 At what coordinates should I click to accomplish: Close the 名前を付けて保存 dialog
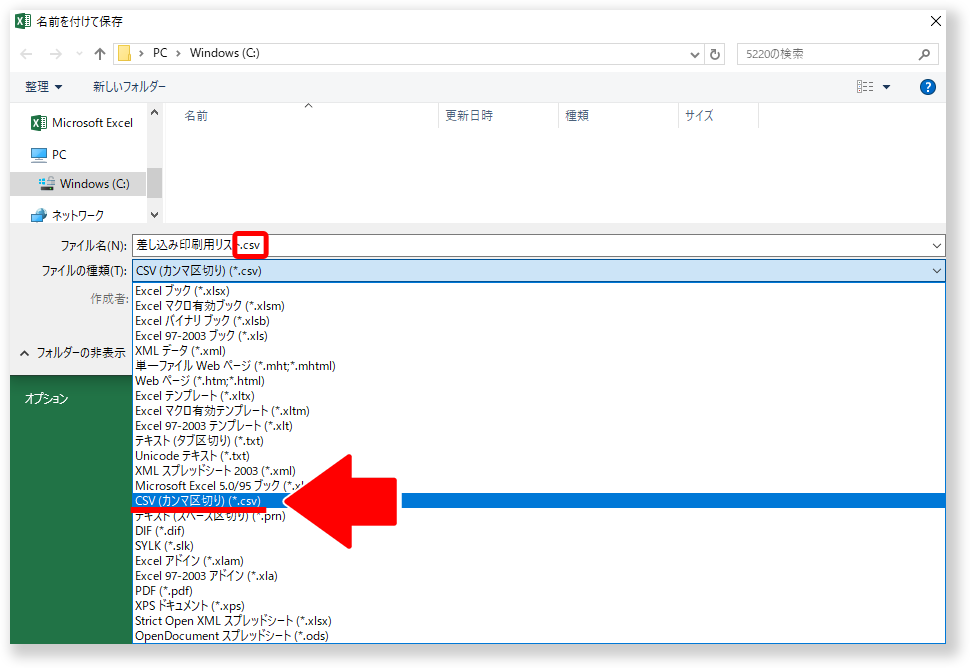[x=936, y=21]
